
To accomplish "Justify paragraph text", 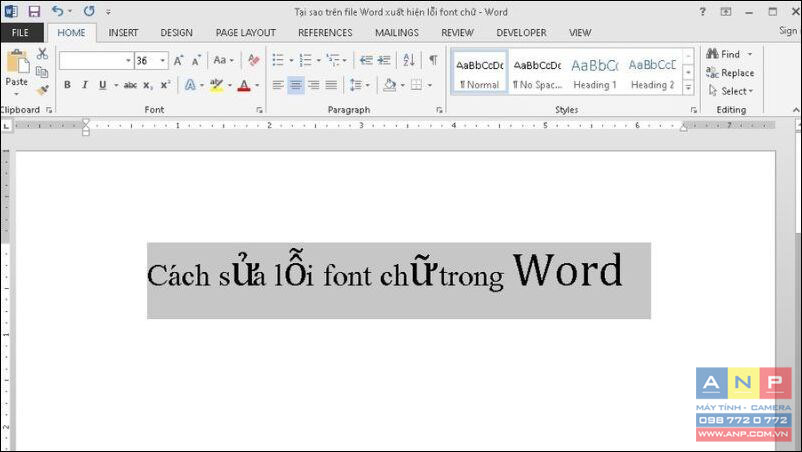I will (x=331, y=85).
